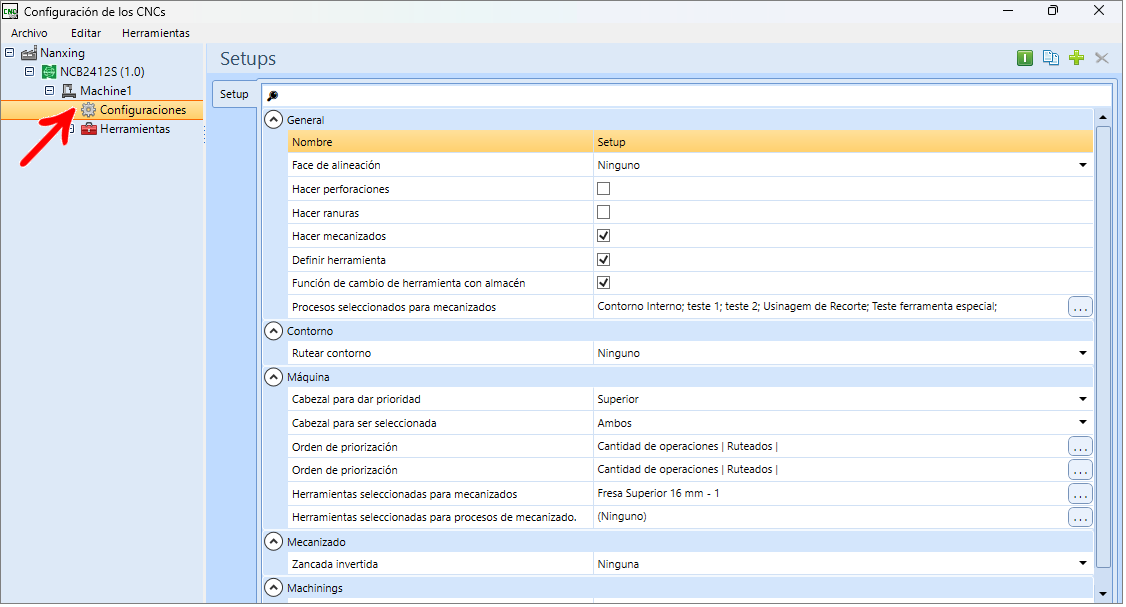Viewport: 1126px width, 607px height.
Task: Select Configuraciones tree item
Action: pos(143,110)
